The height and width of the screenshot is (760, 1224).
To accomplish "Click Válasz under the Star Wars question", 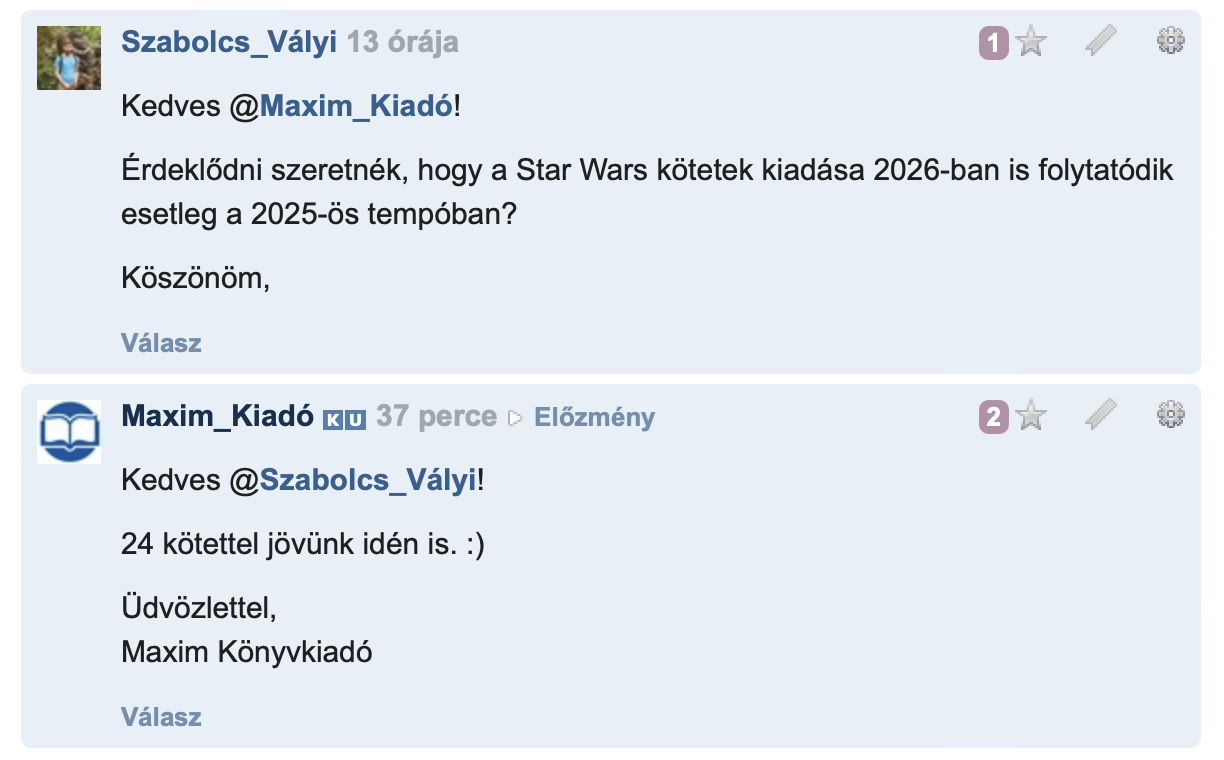I will (161, 343).
